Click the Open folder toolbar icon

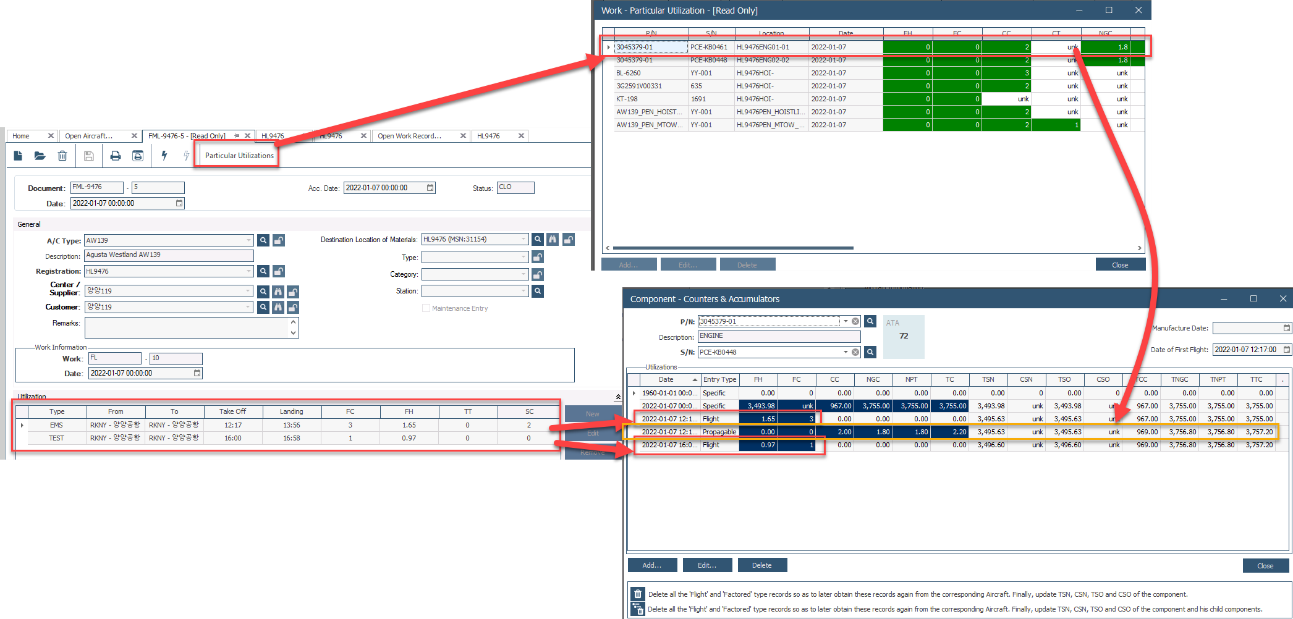(40, 156)
